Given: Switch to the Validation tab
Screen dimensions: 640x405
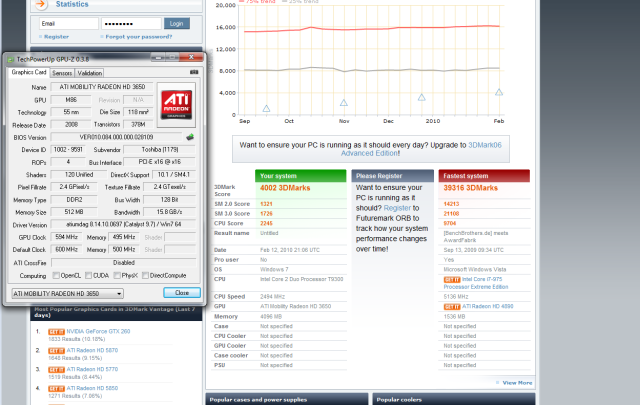Looking at the screenshot, I should 89,73.
